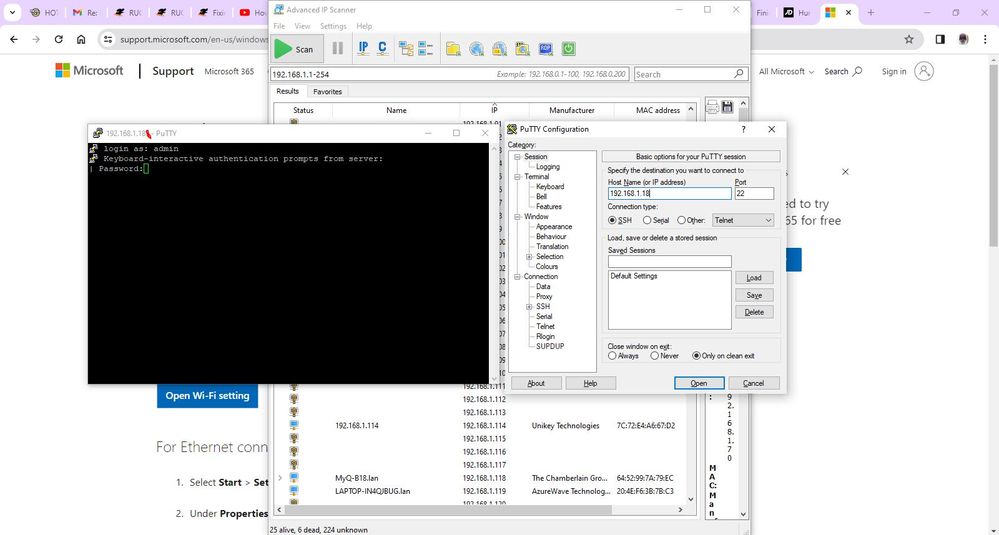The height and width of the screenshot is (535, 999).
Task: Click the Port input field
Action: pyautogui.click(x=754, y=194)
